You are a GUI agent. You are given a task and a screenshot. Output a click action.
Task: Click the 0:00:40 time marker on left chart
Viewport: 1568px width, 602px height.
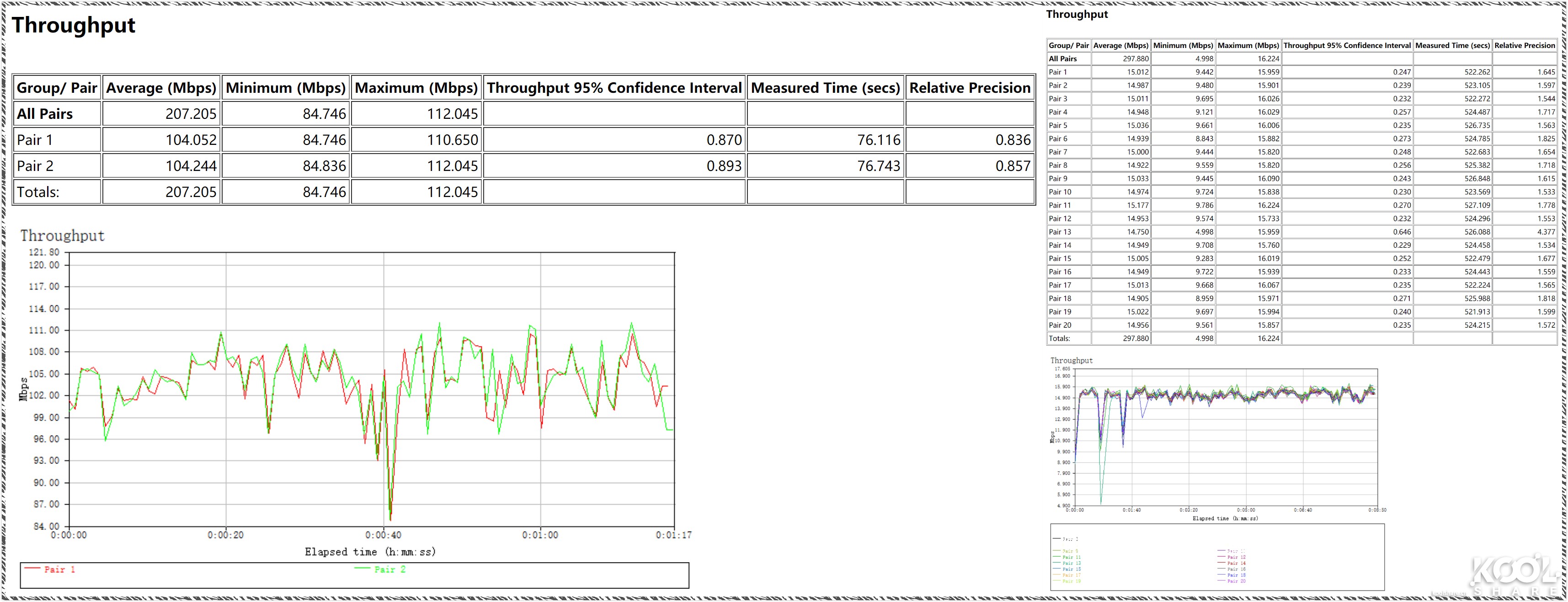(383, 535)
